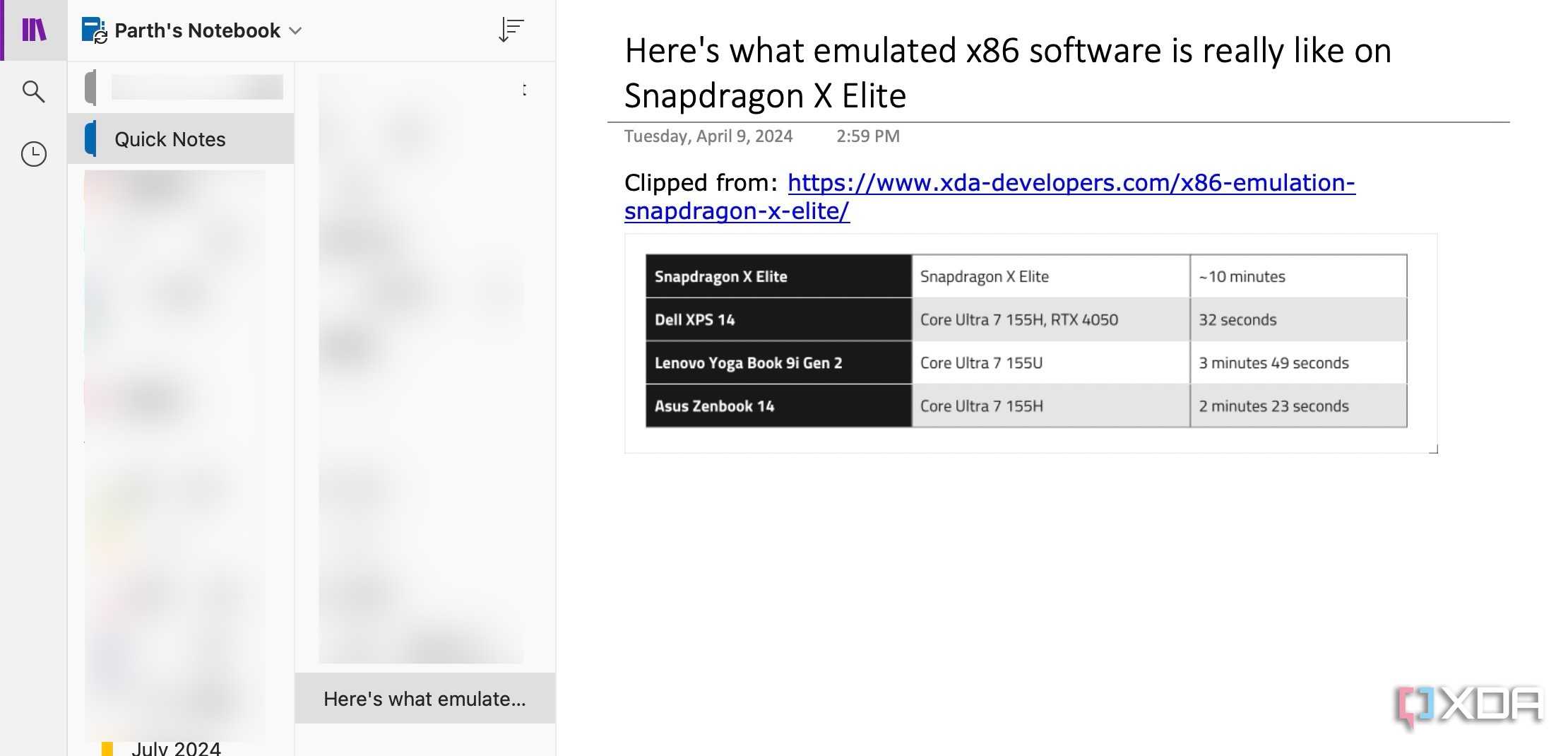Open the "Here's what emulate..." page
1568x756 pixels.
[424, 698]
